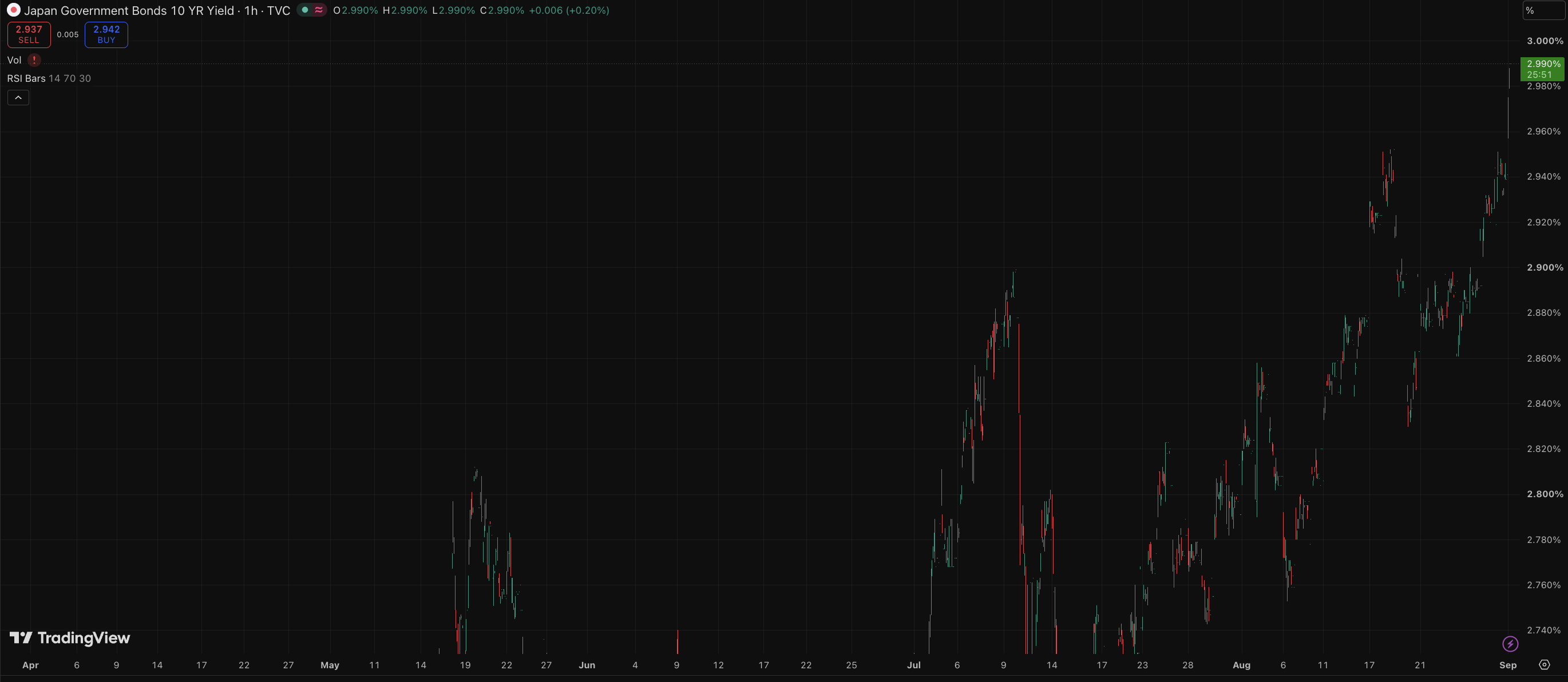The height and width of the screenshot is (682, 1568).
Task: Click the 2.940% price axis label
Action: pyautogui.click(x=1543, y=176)
